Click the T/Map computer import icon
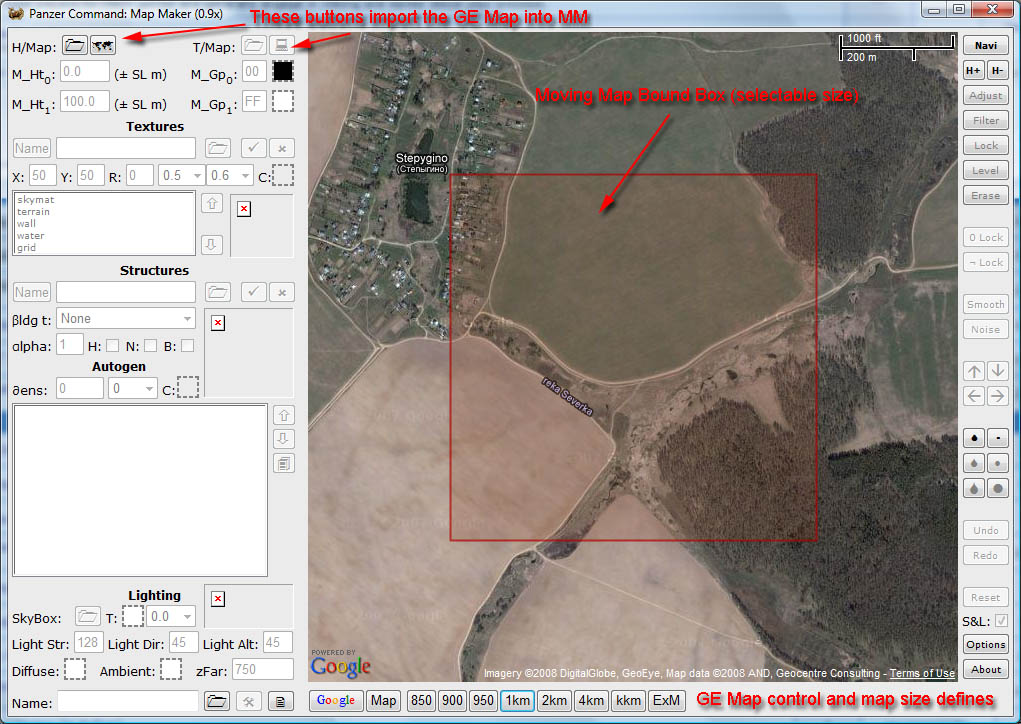 pyautogui.click(x=282, y=45)
